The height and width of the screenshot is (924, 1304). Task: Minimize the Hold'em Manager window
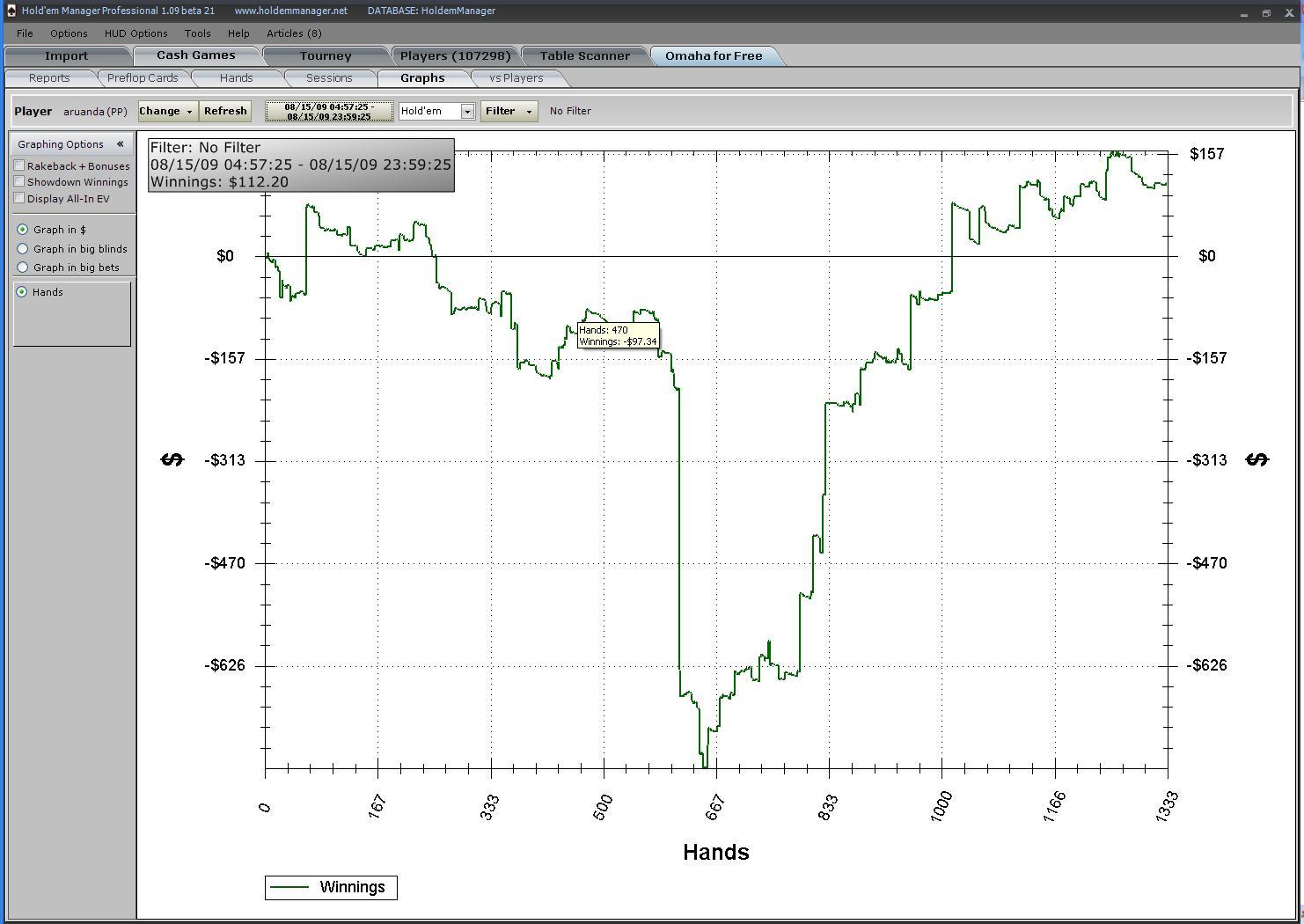(1244, 12)
